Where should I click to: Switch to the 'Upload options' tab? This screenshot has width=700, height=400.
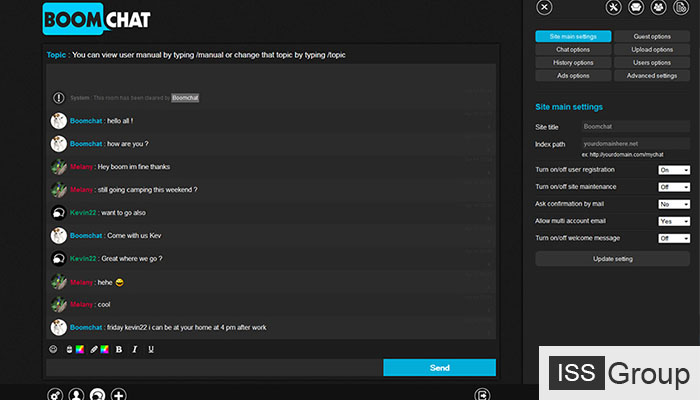[x=652, y=50]
